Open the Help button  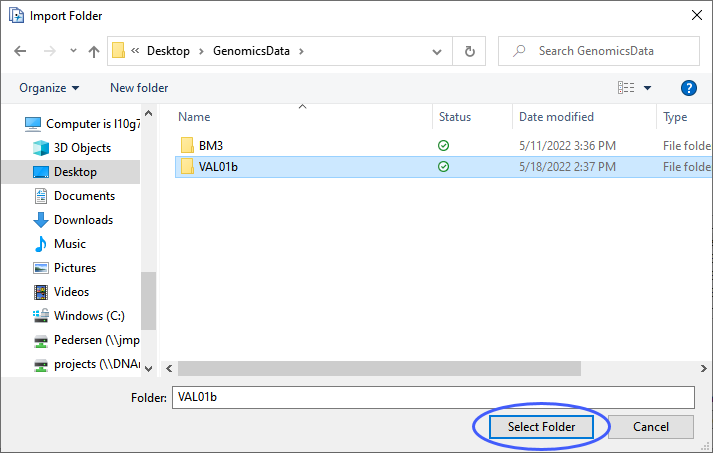coord(688,88)
